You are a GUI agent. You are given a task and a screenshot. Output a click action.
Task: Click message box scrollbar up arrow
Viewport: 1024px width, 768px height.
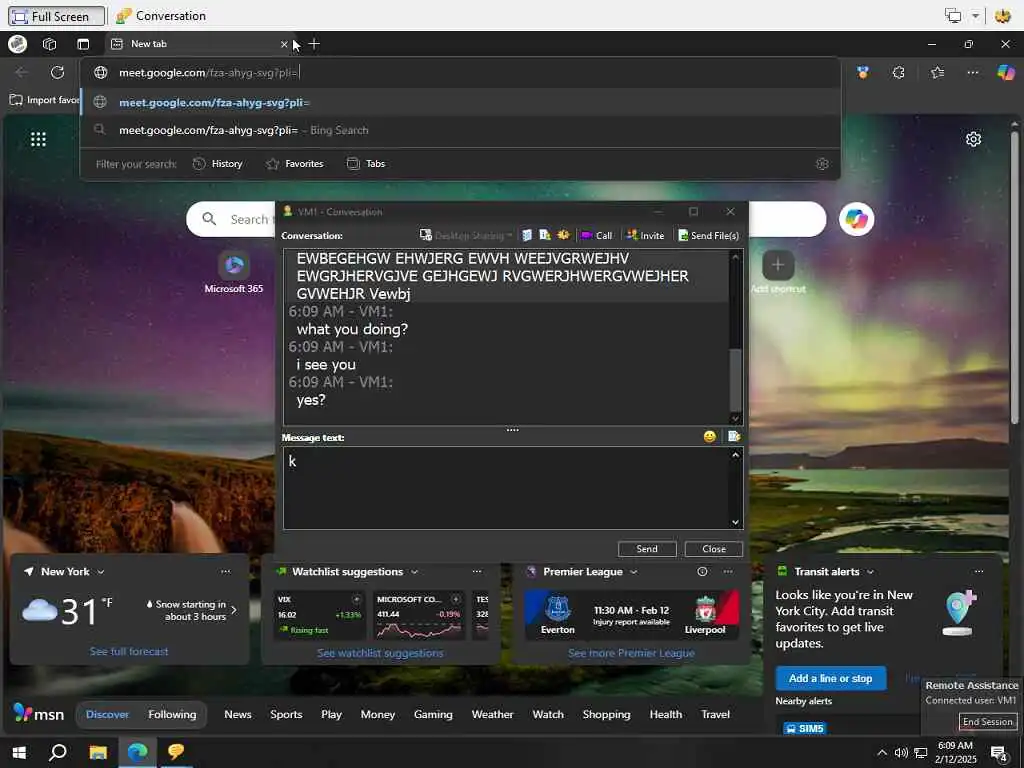pyautogui.click(x=735, y=455)
